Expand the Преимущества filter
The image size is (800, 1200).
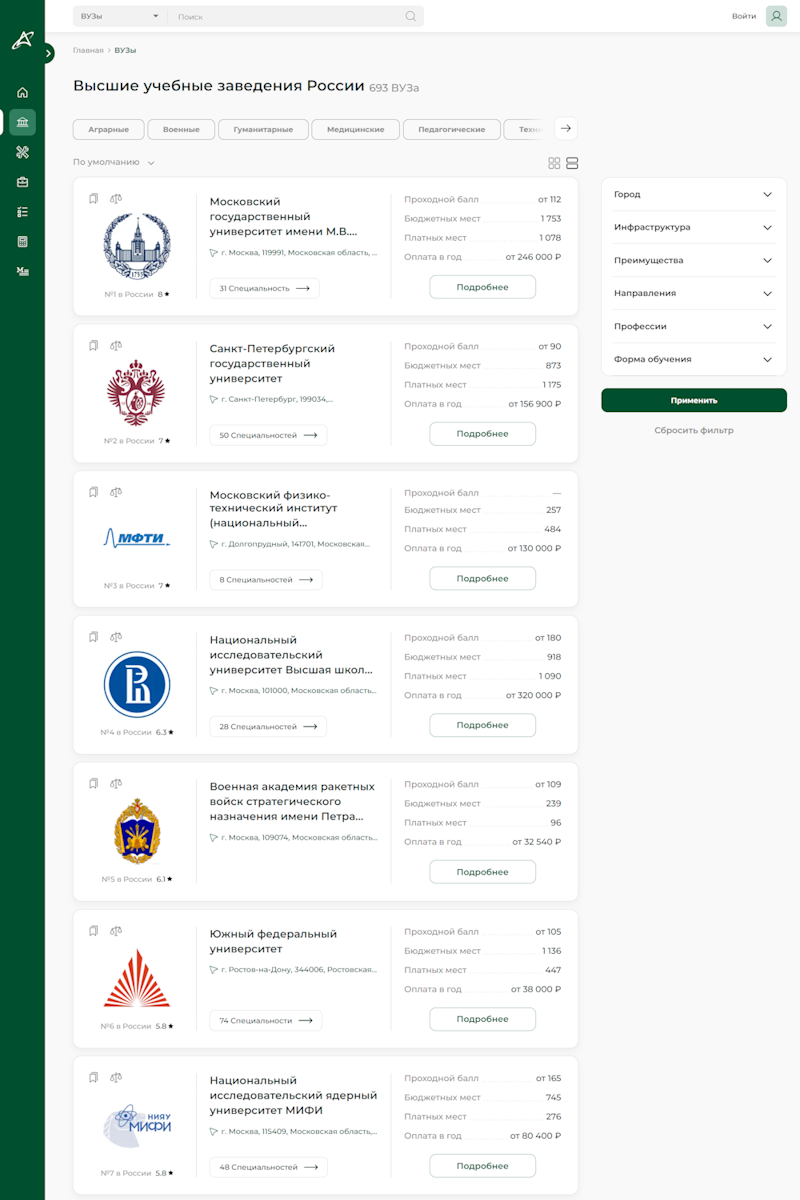click(694, 261)
